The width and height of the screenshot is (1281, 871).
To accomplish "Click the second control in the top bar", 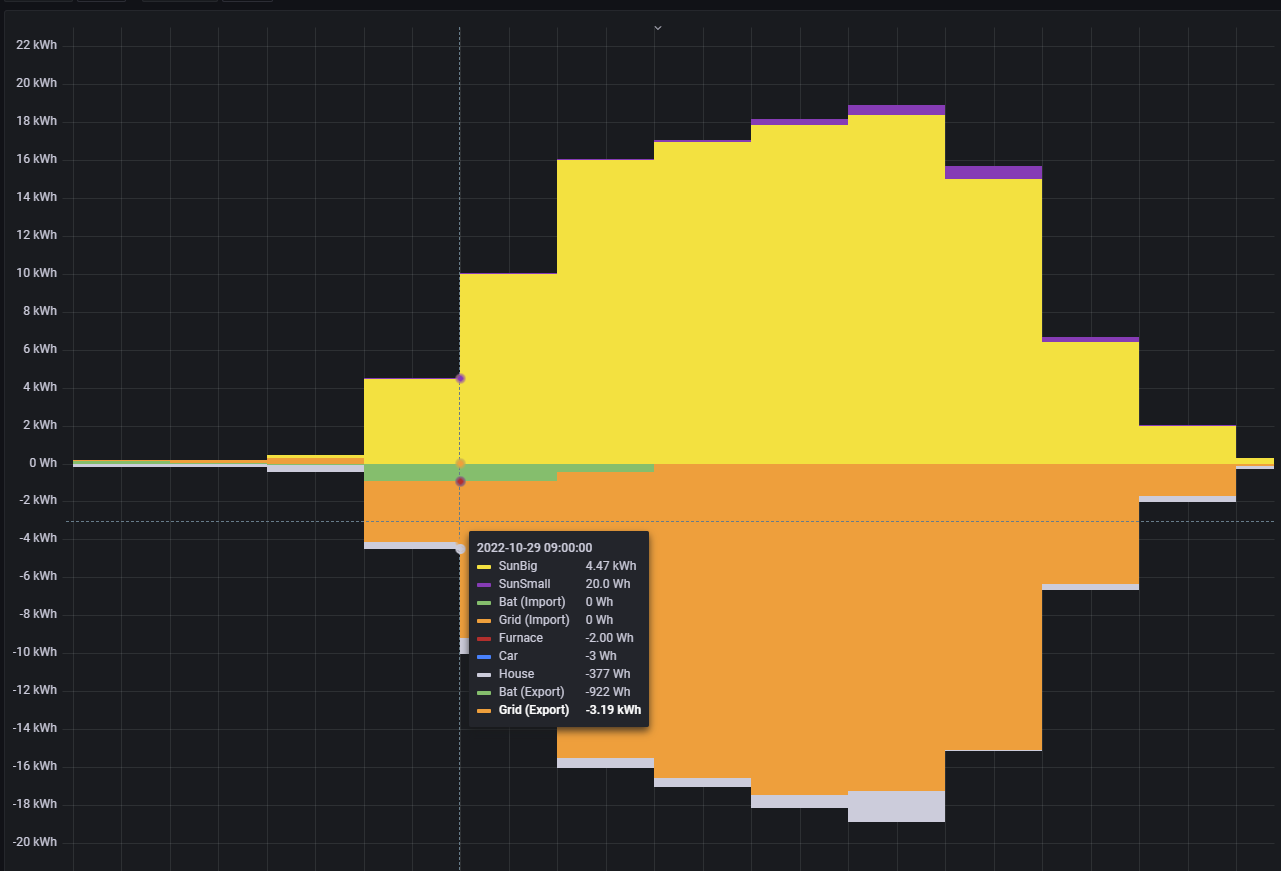I will click(x=100, y=2).
